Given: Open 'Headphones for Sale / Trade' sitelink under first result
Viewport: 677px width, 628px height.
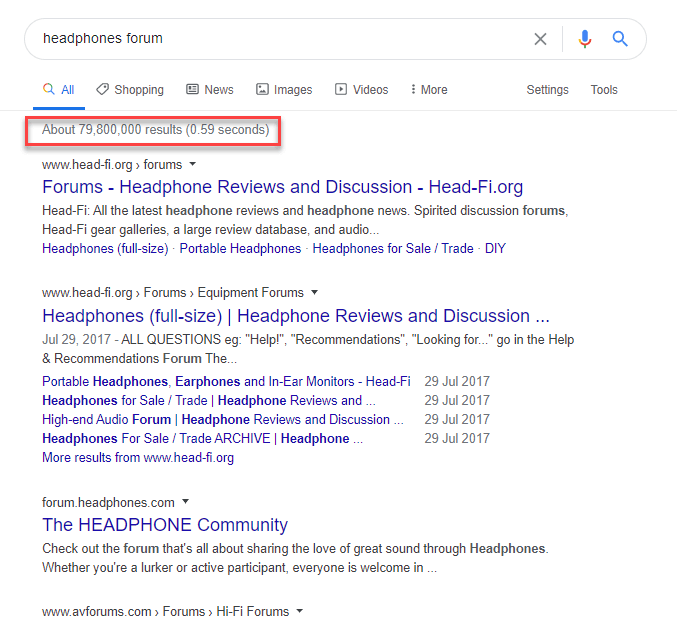Looking at the screenshot, I should [x=393, y=249].
